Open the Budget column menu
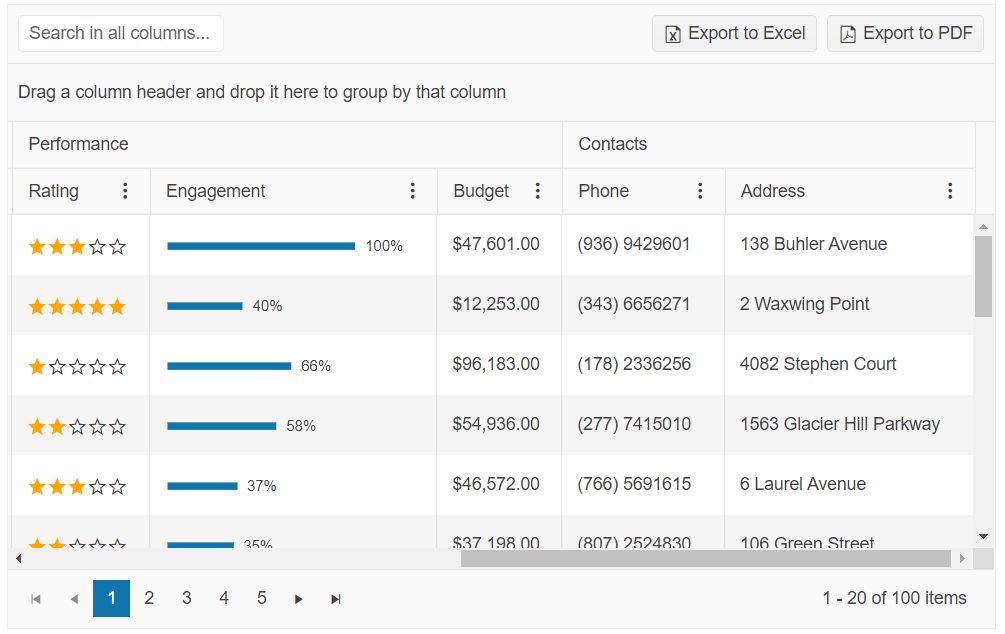Viewport: 1005px width, 634px height. click(538, 191)
